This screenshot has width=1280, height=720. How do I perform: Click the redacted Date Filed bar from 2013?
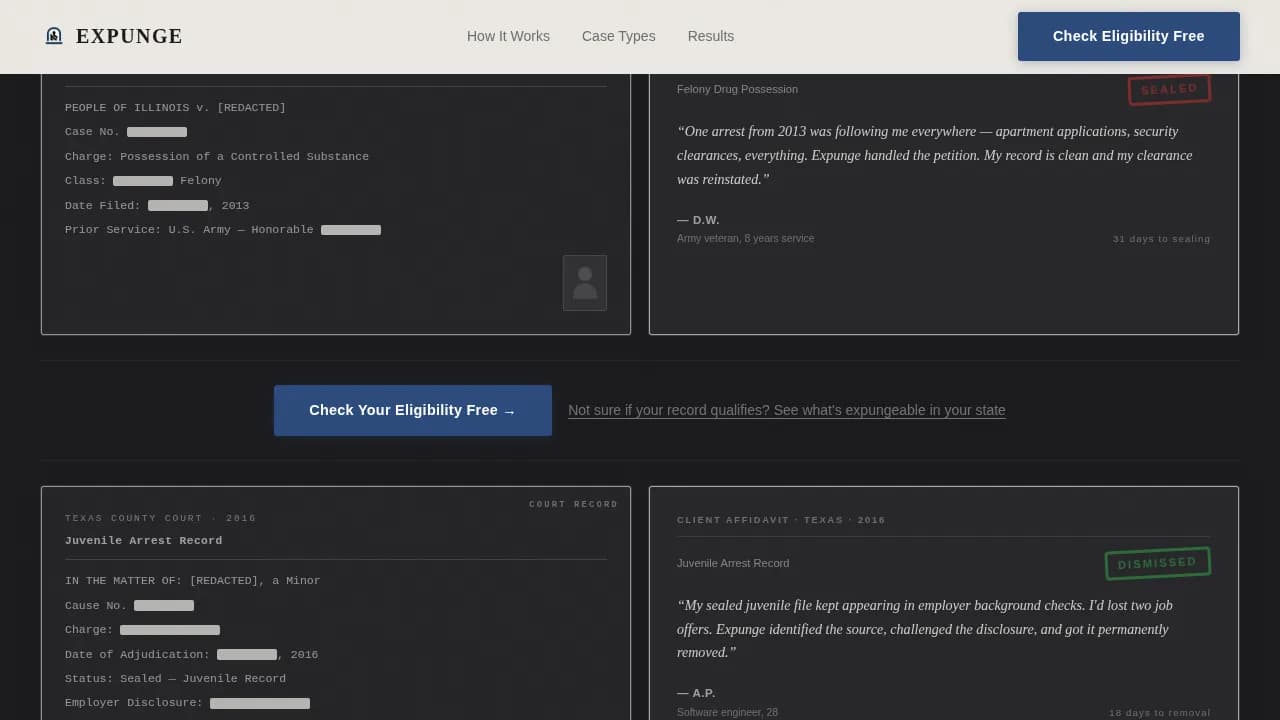tap(178, 205)
